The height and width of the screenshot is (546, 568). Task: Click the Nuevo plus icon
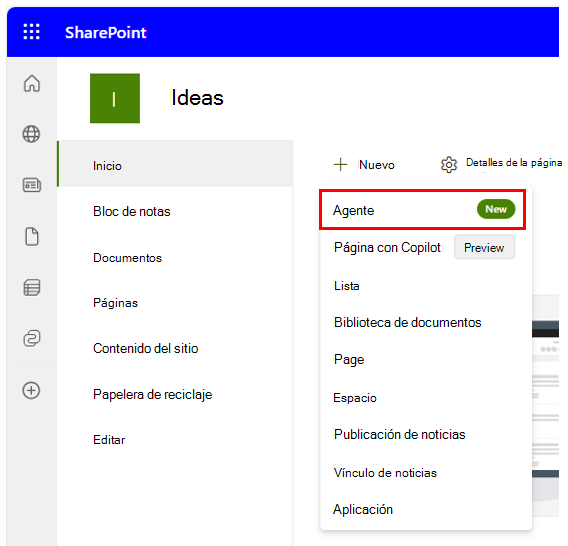point(340,164)
